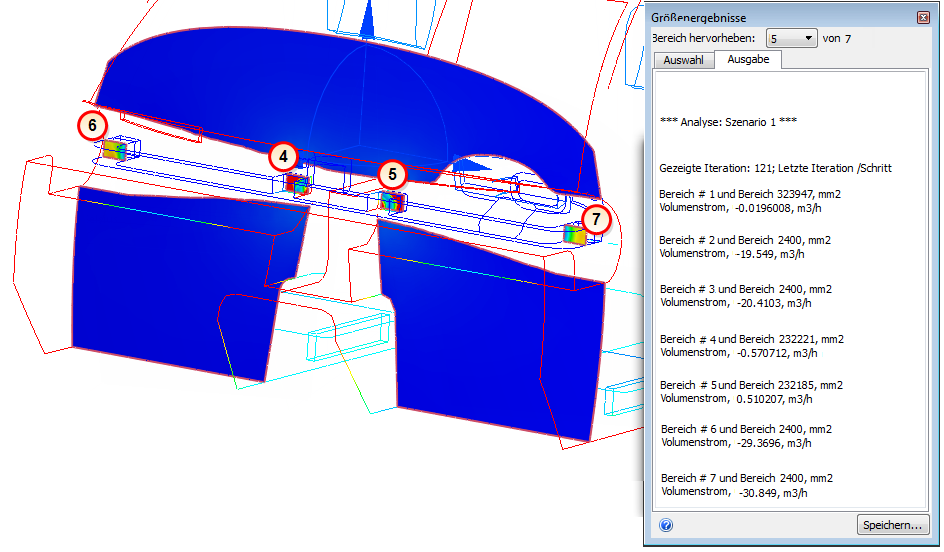This screenshot has width=944, height=552.
Task: Click text 'Bereich # 5 und Bereich 232185, mm2'
Action: pyautogui.click(x=751, y=385)
